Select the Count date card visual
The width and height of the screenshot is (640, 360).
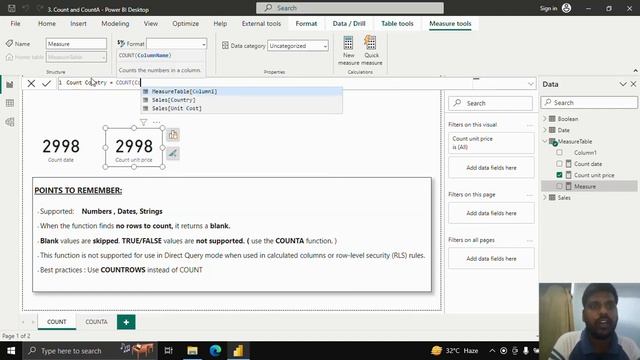61,149
